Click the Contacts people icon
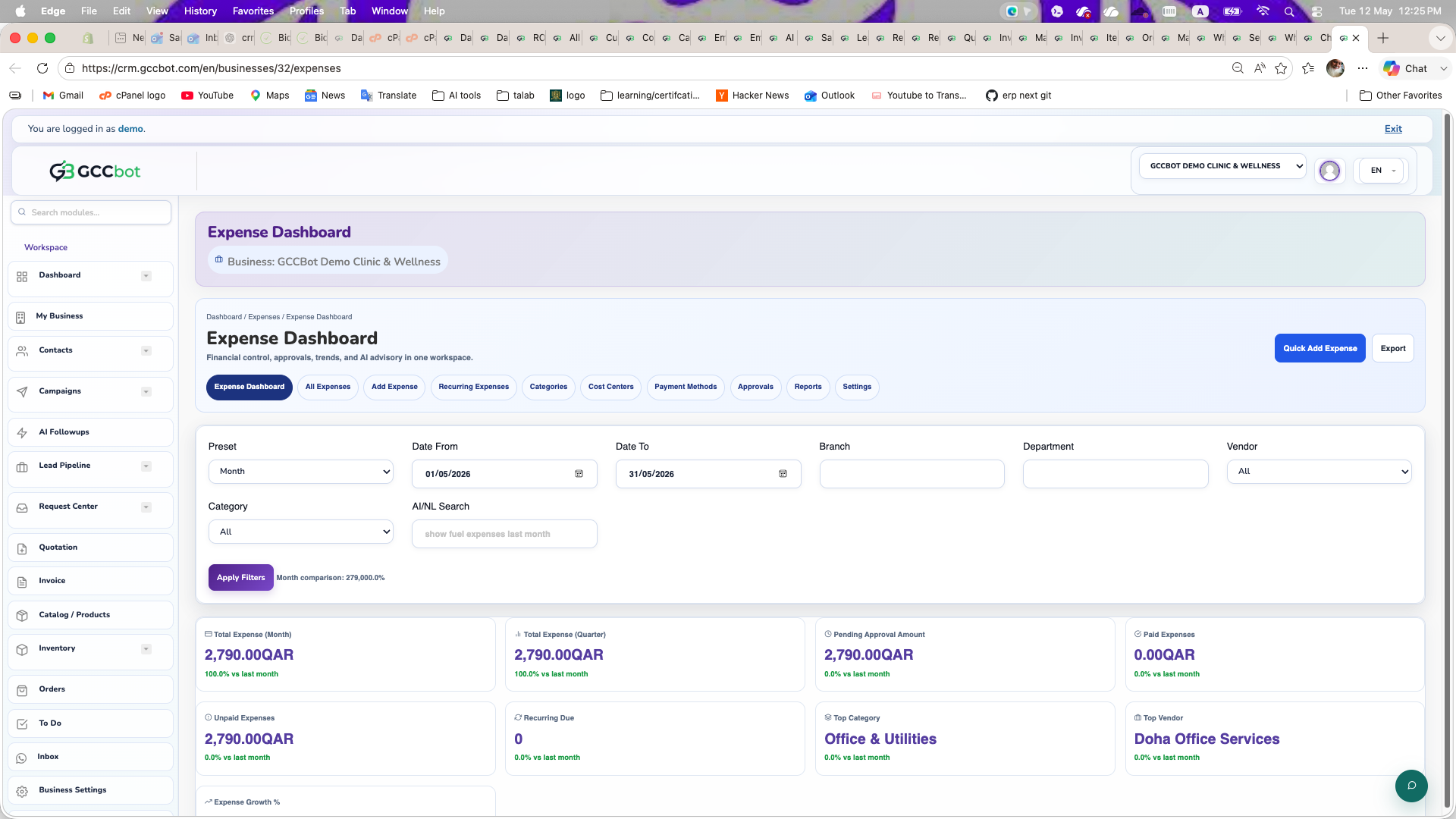1456x819 pixels. click(22, 351)
